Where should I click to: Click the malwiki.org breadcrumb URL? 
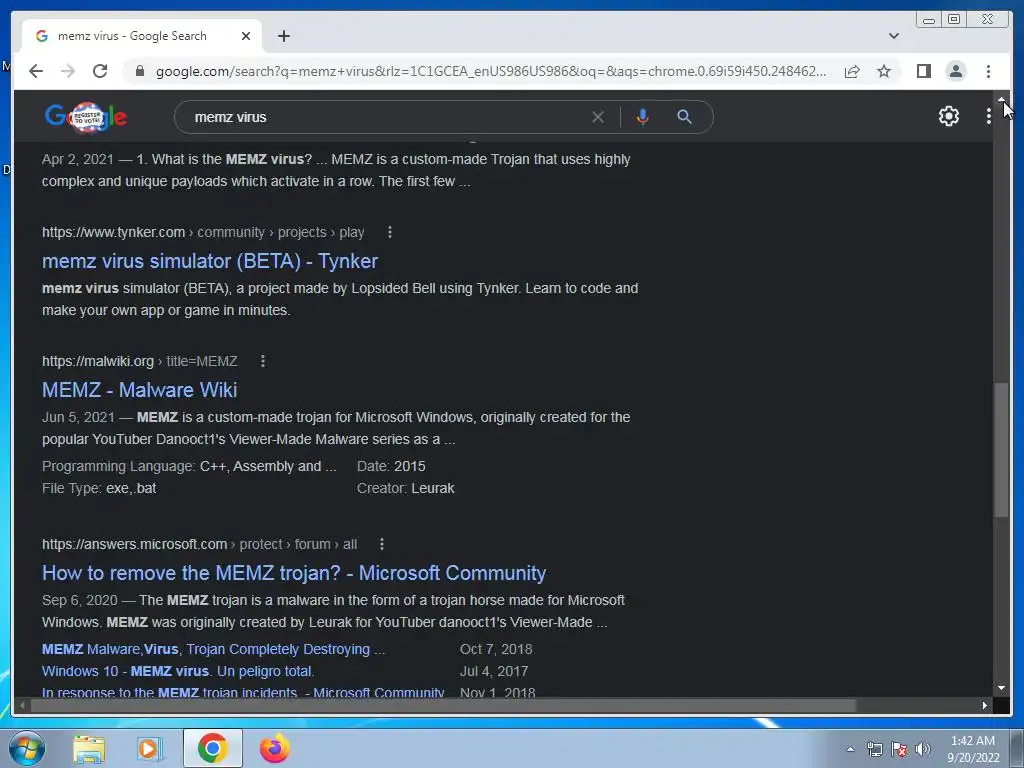pos(140,360)
